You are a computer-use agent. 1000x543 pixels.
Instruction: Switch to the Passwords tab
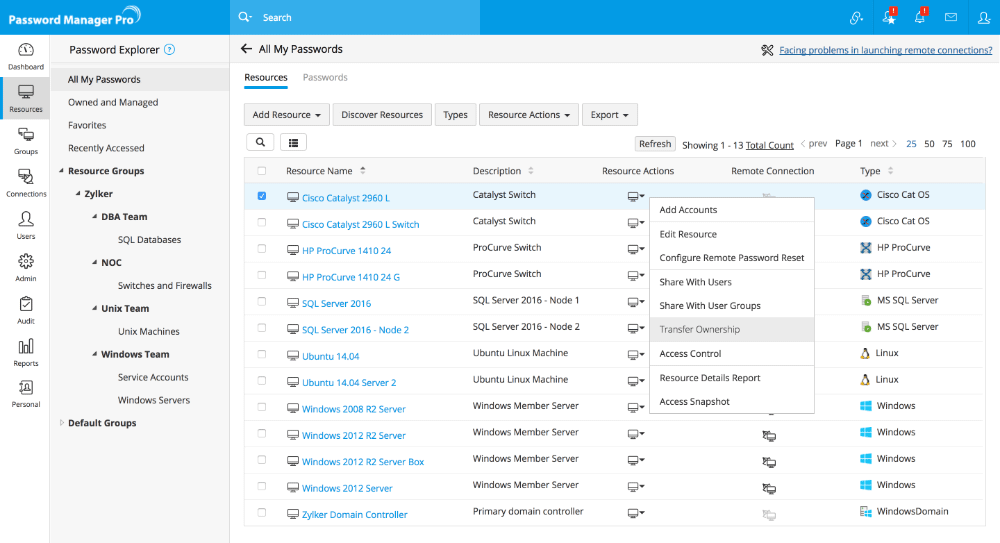coord(325,77)
